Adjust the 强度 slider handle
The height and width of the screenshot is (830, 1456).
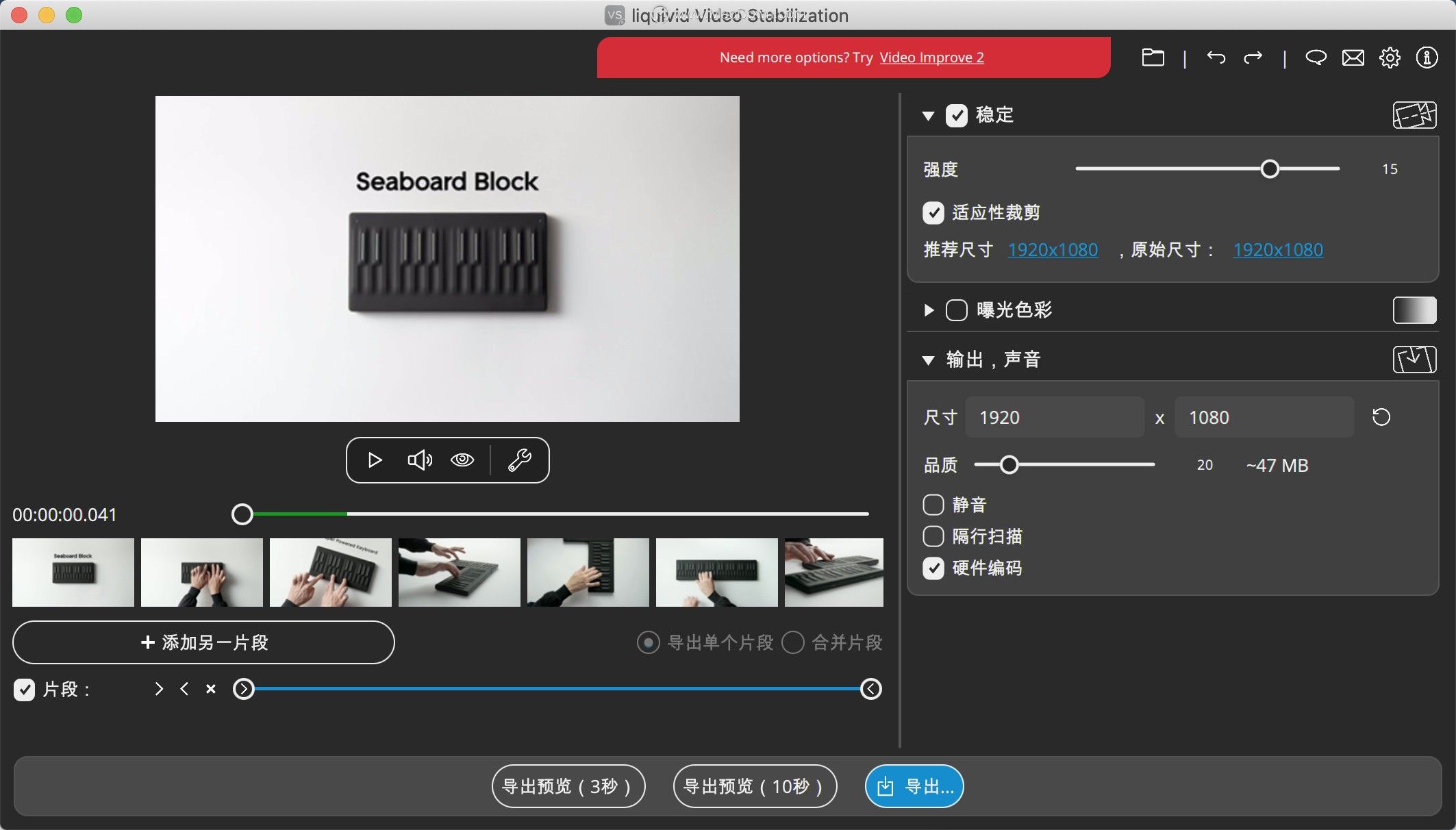point(1270,169)
